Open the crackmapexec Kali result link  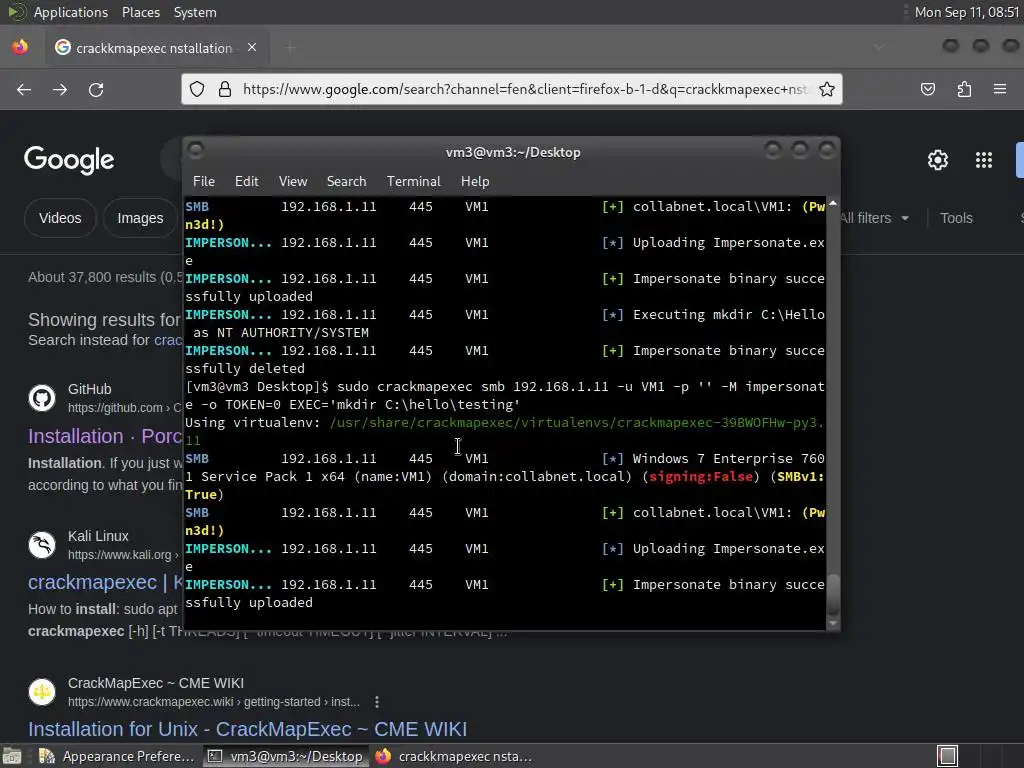pyautogui.click(x=105, y=583)
